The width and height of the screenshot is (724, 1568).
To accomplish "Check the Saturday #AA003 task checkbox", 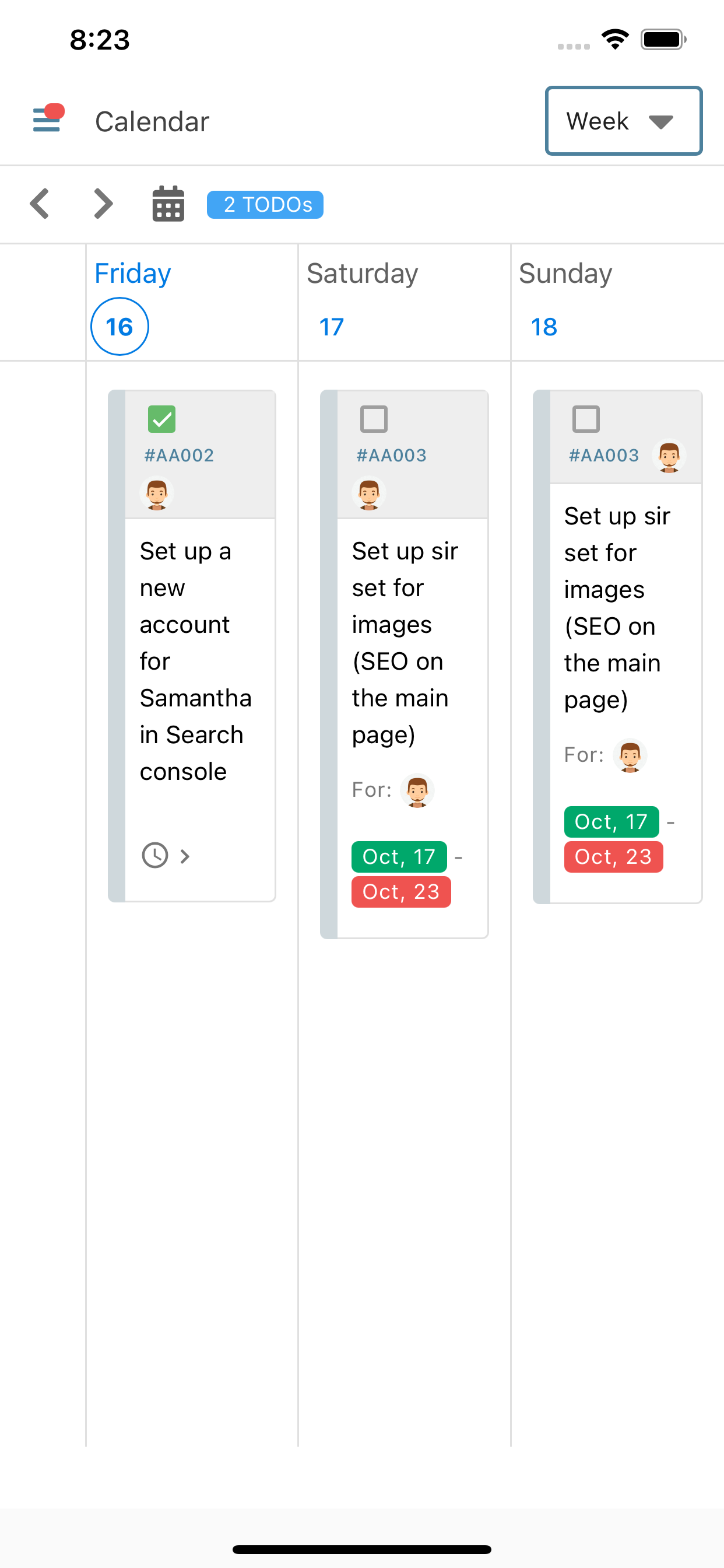I will pos(374,419).
